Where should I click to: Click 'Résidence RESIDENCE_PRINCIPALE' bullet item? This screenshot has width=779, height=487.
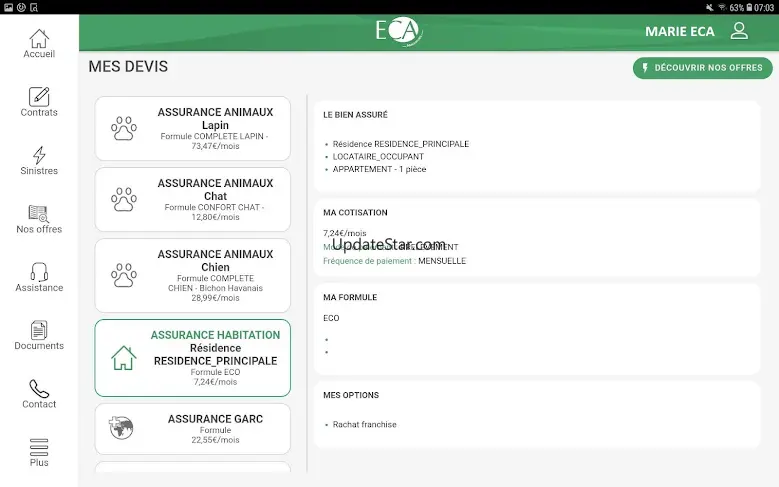(x=400, y=144)
